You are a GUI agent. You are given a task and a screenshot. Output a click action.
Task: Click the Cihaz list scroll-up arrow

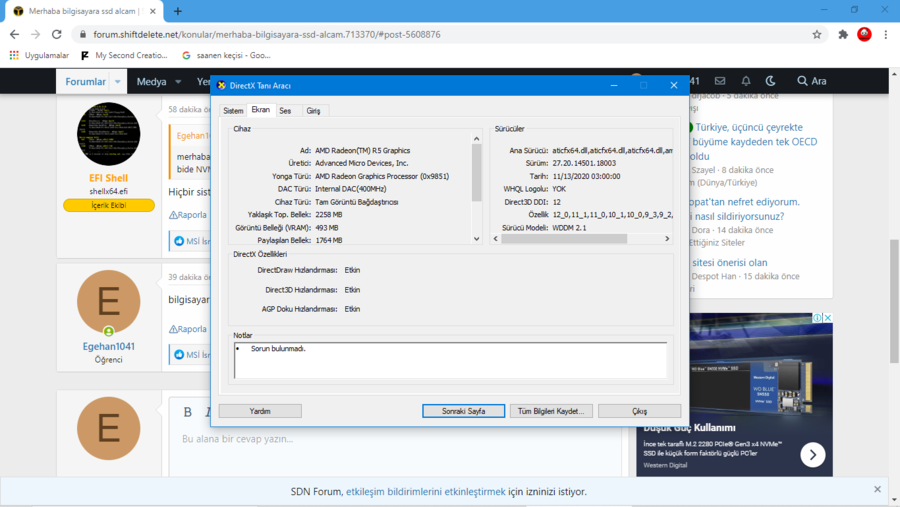(476, 139)
